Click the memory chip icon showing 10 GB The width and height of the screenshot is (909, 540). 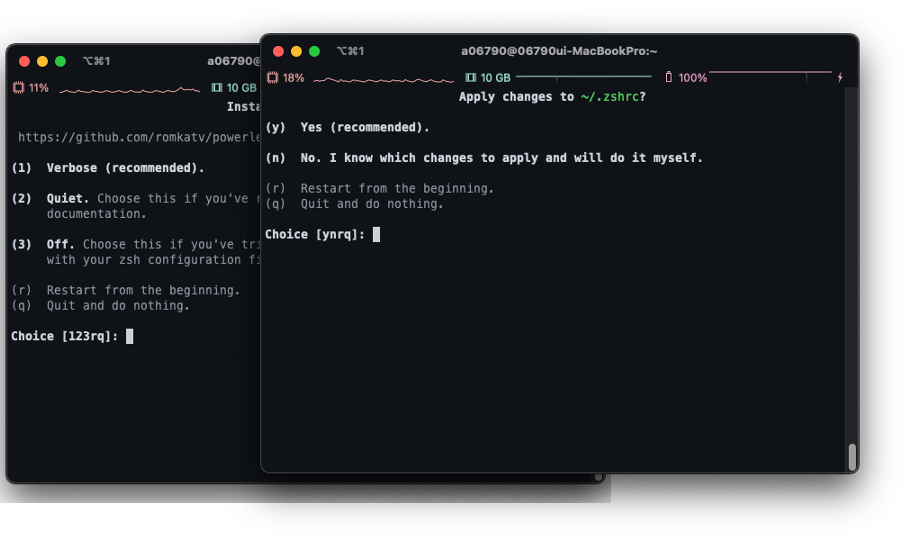(x=471, y=78)
